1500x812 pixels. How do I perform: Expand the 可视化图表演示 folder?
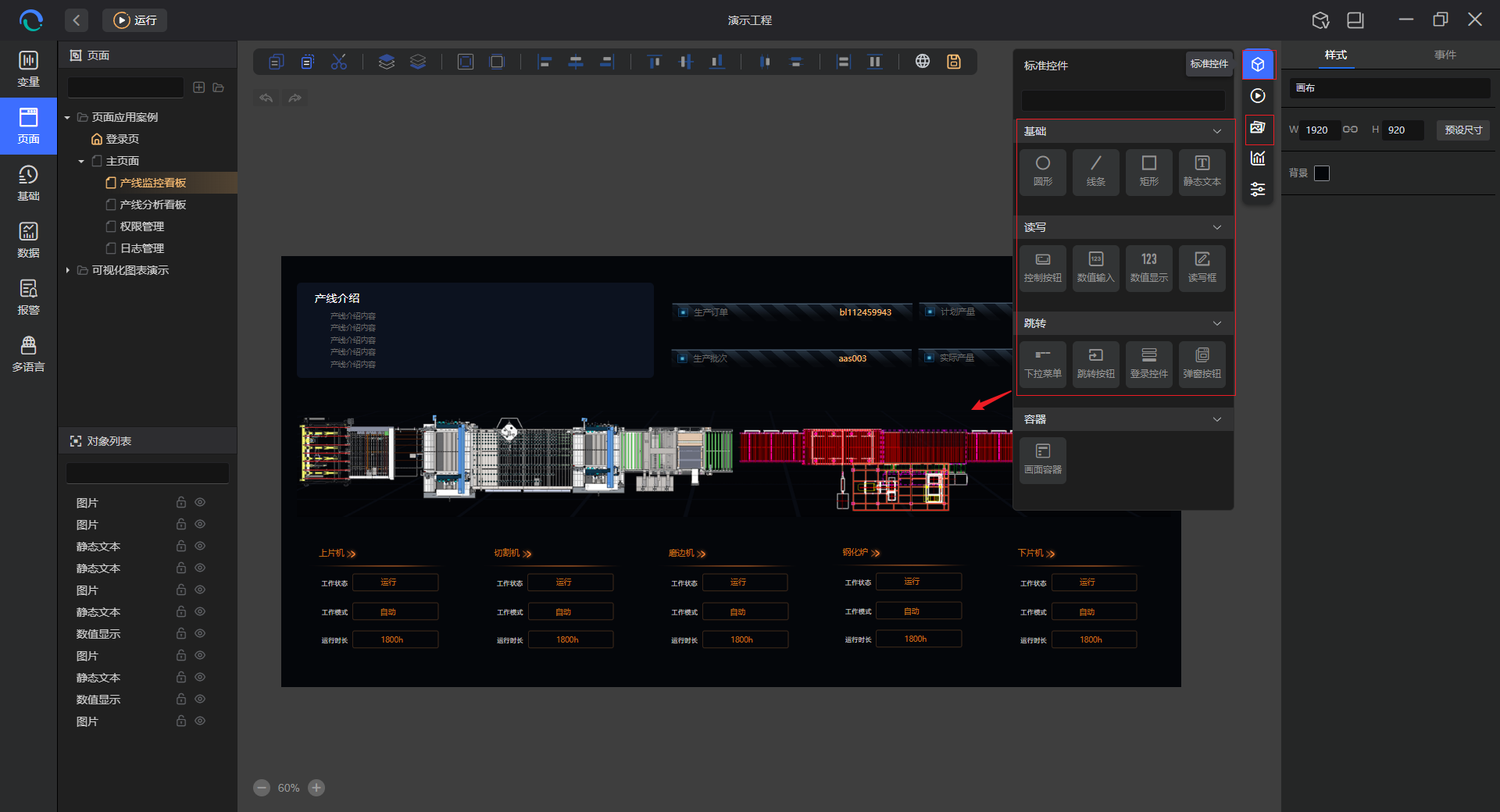(x=67, y=270)
